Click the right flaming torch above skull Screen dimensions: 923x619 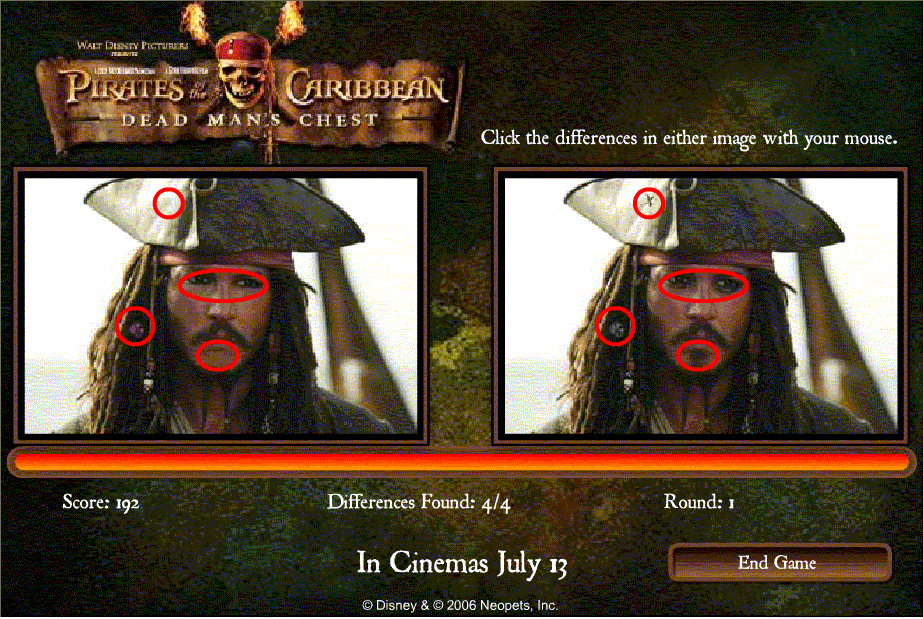coord(291,21)
